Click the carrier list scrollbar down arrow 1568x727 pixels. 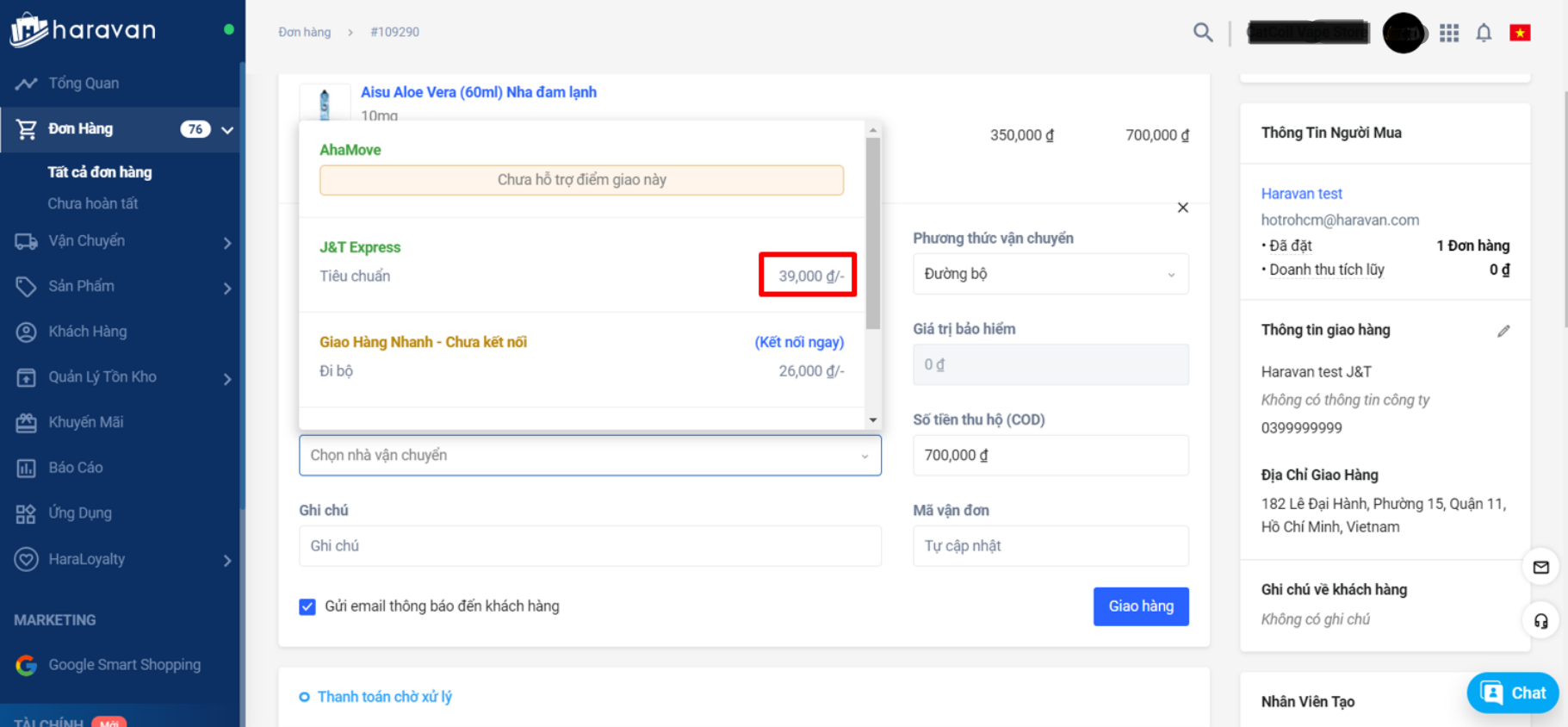873,419
